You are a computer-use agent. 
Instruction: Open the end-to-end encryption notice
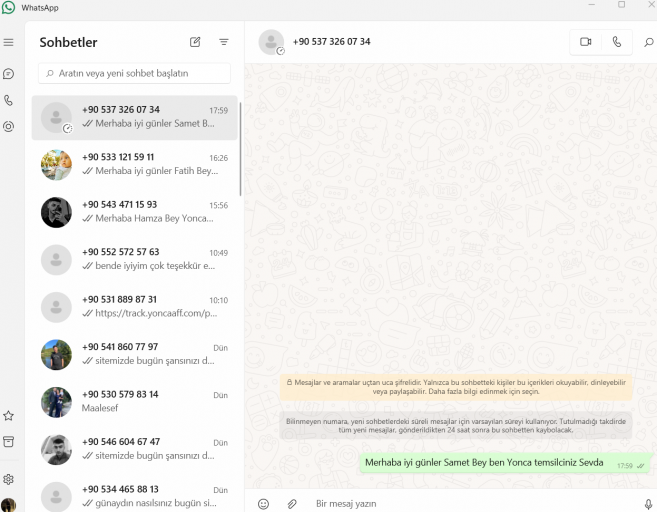[456, 387]
